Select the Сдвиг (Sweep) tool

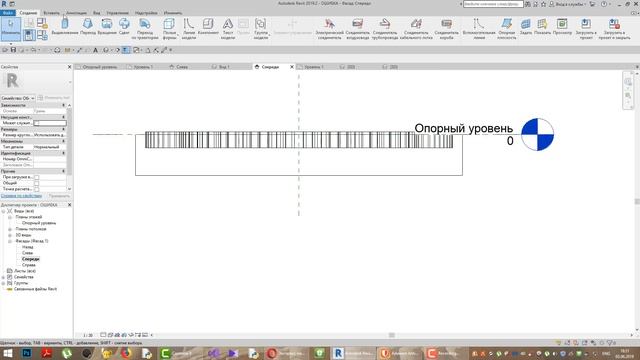(124, 27)
